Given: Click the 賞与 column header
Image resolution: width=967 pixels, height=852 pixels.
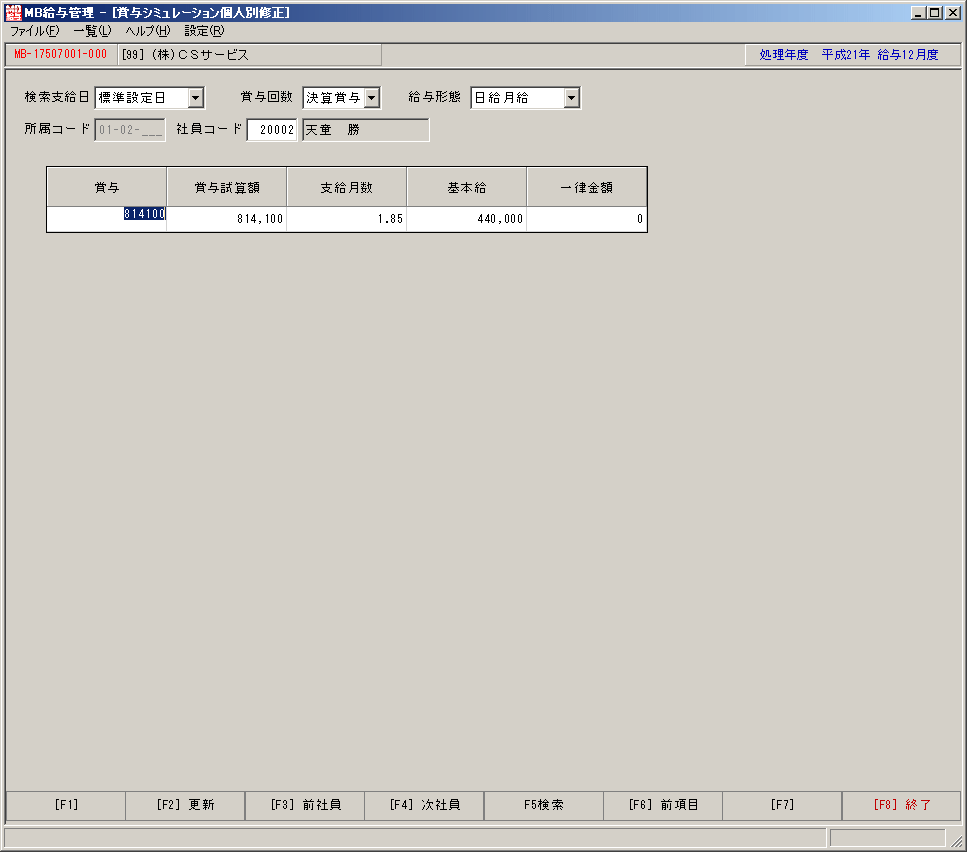Looking at the screenshot, I should click(107, 187).
